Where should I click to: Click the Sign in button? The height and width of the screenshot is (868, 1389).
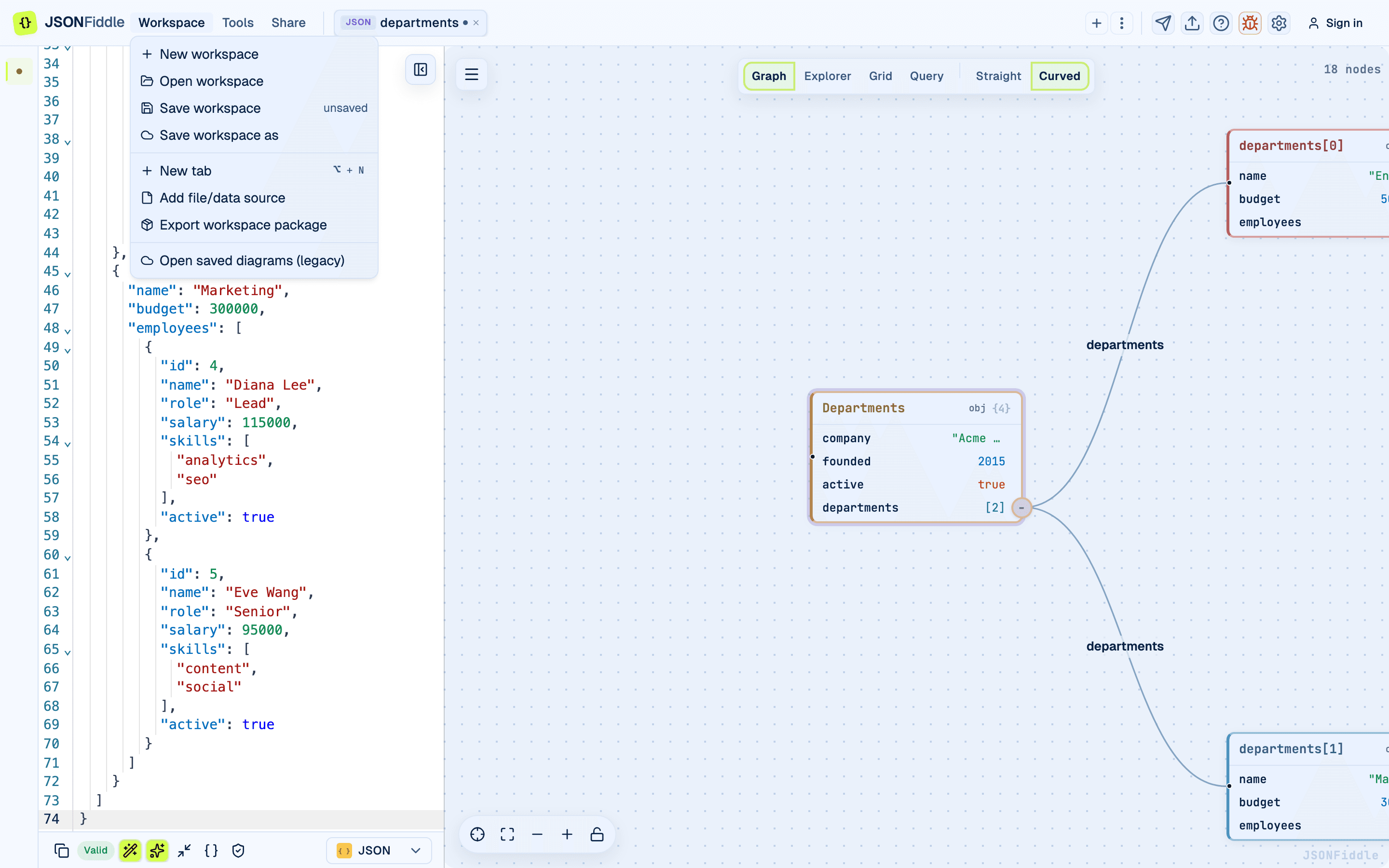pyautogui.click(x=1335, y=23)
